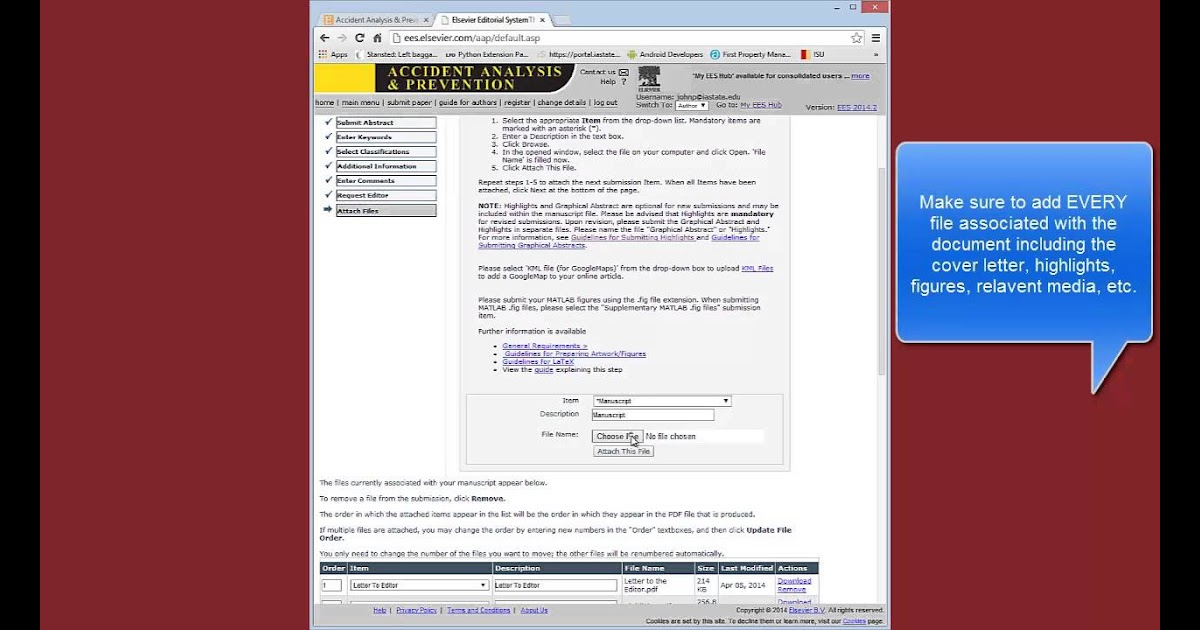Screen dimensions: 1200x630
Task: Go to the My EES Hub link
Action: click(x=762, y=104)
